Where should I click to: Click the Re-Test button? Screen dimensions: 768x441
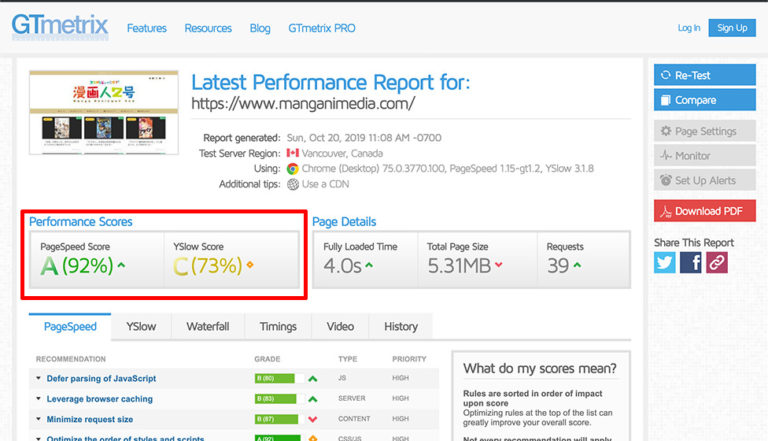point(705,75)
